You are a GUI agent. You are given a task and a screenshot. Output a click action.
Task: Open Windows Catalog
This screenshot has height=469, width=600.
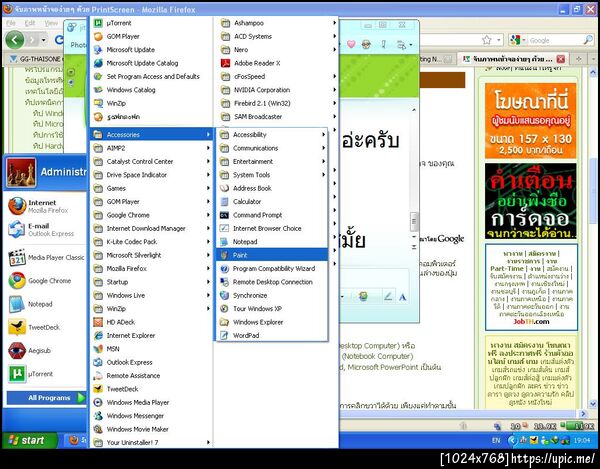[x=151, y=90]
